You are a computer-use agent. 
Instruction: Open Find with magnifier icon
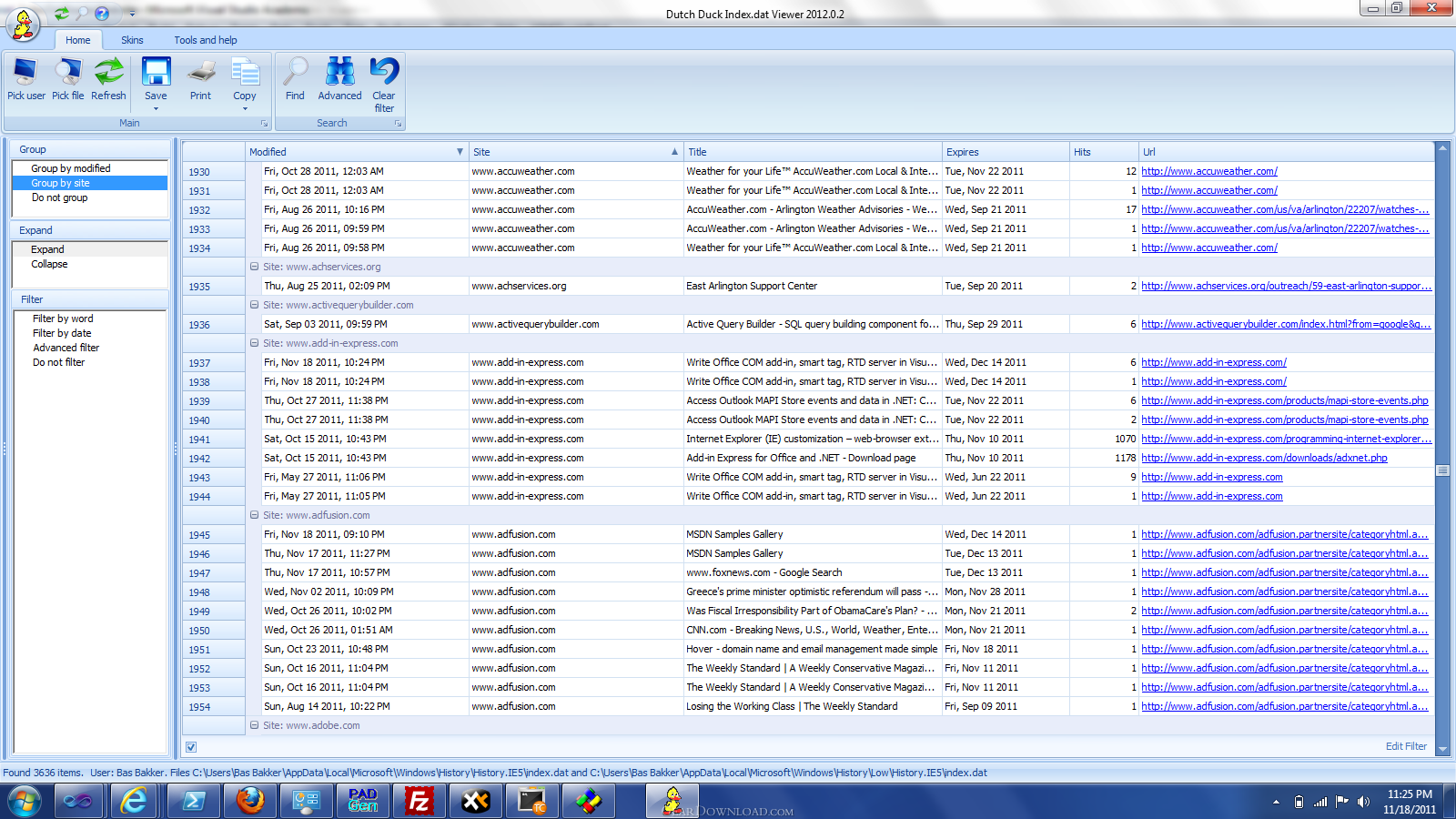[295, 72]
